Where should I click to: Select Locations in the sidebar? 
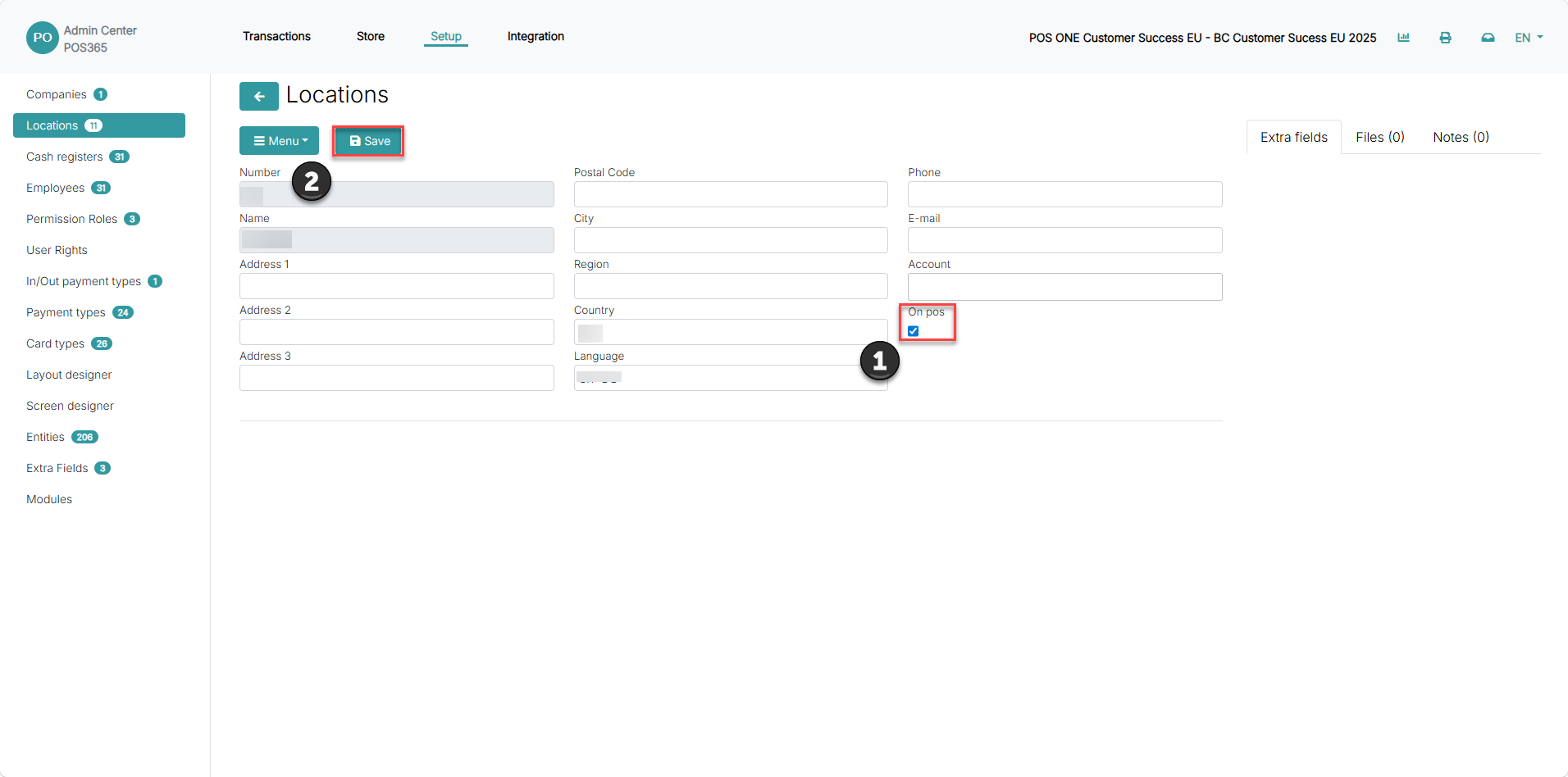coord(99,125)
